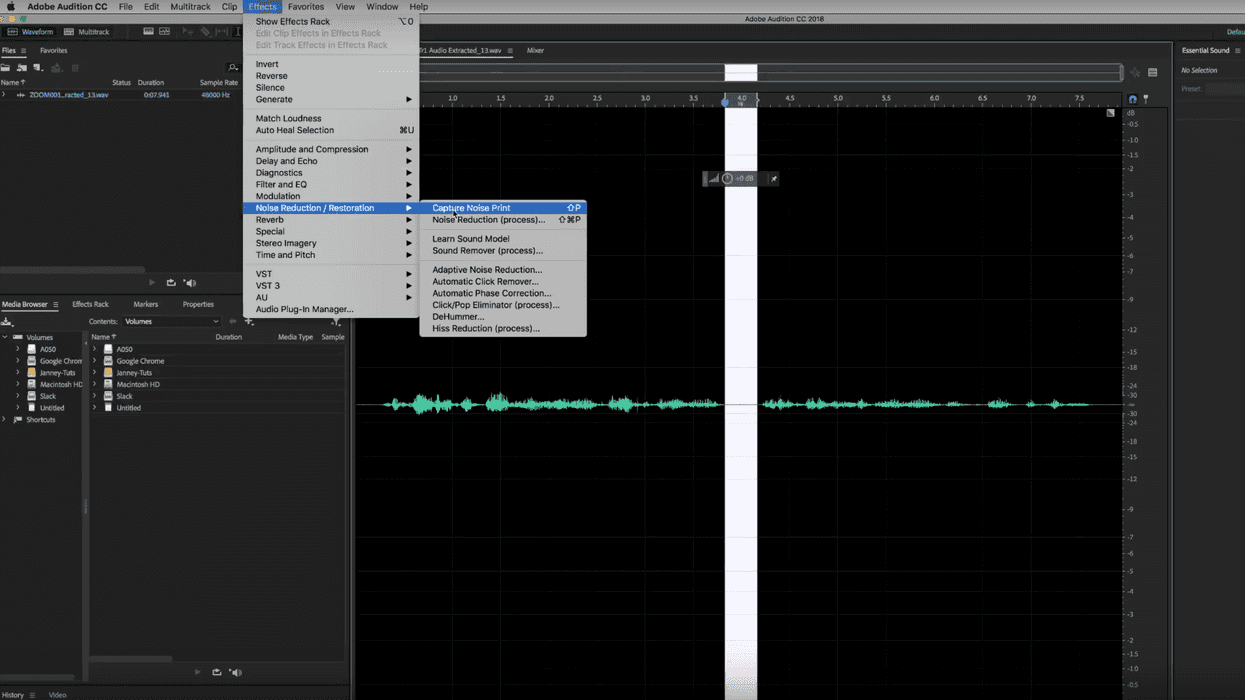This screenshot has height=700, width=1245.
Task: Open the Mixer tab
Action: pos(535,50)
